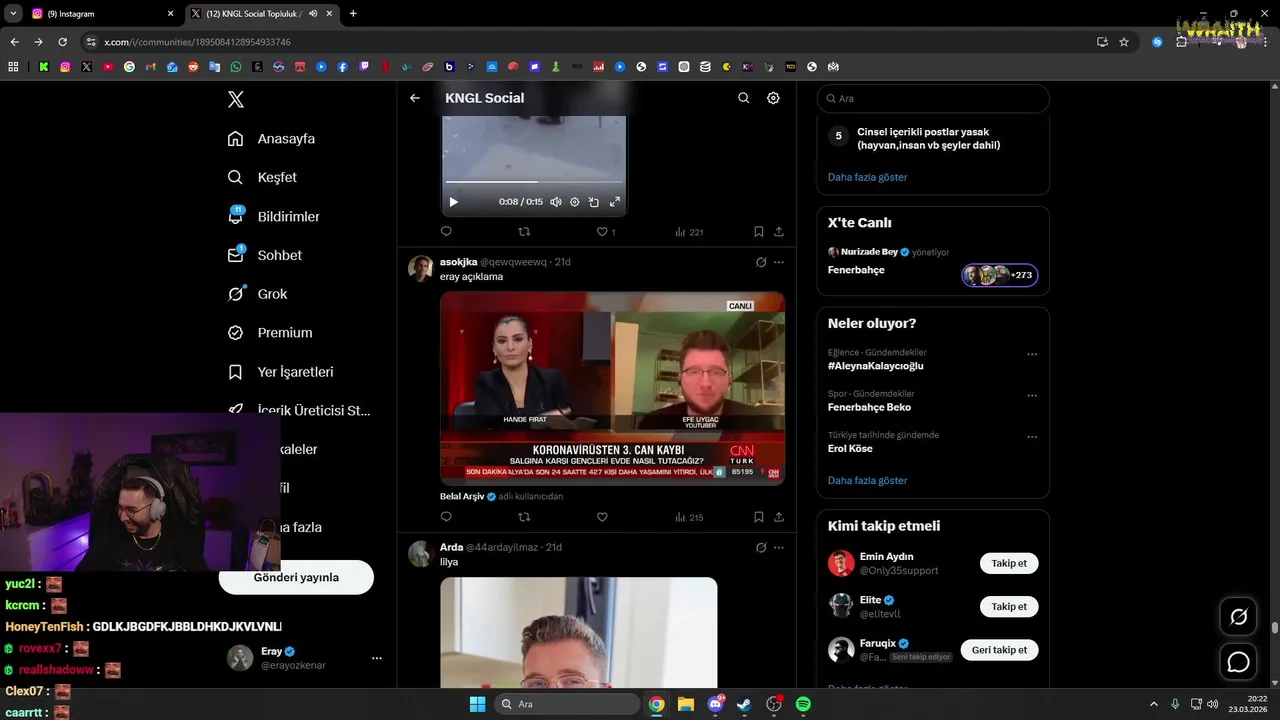
Task: View the 215 analytics on asokjka's post
Action: pos(689,517)
